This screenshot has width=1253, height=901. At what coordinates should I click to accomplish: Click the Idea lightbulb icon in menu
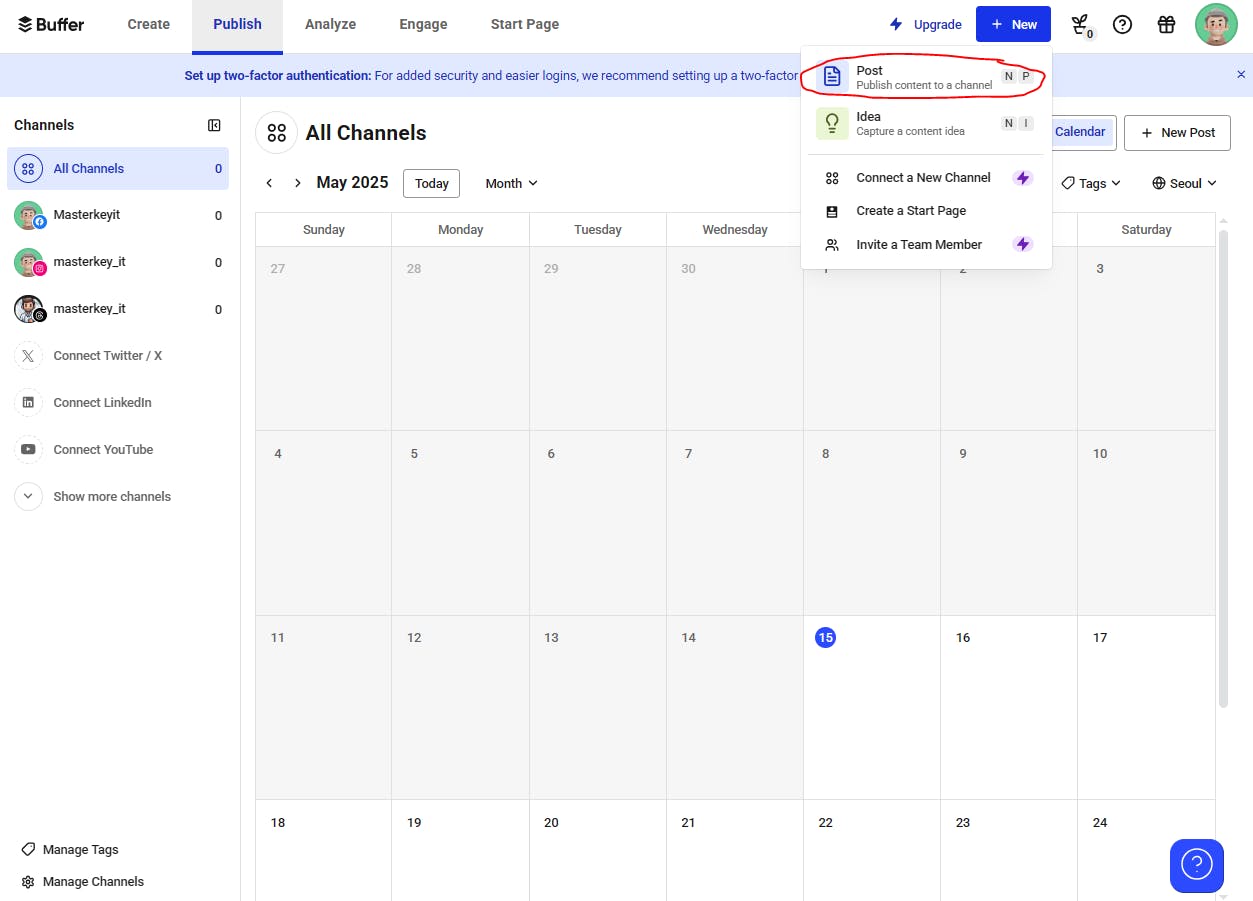coord(832,123)
